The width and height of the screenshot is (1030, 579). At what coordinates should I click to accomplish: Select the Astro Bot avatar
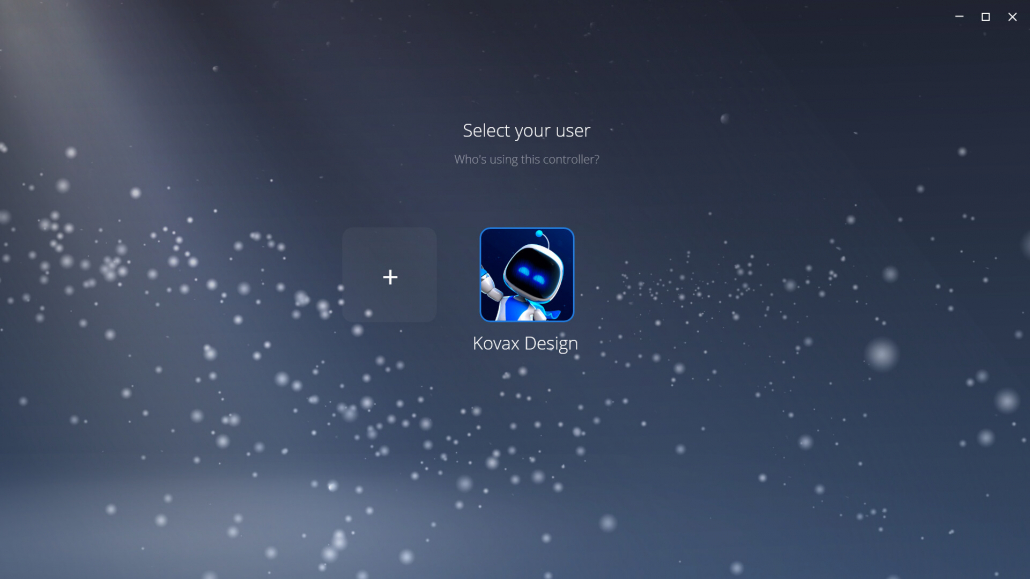tap(527, 275)
